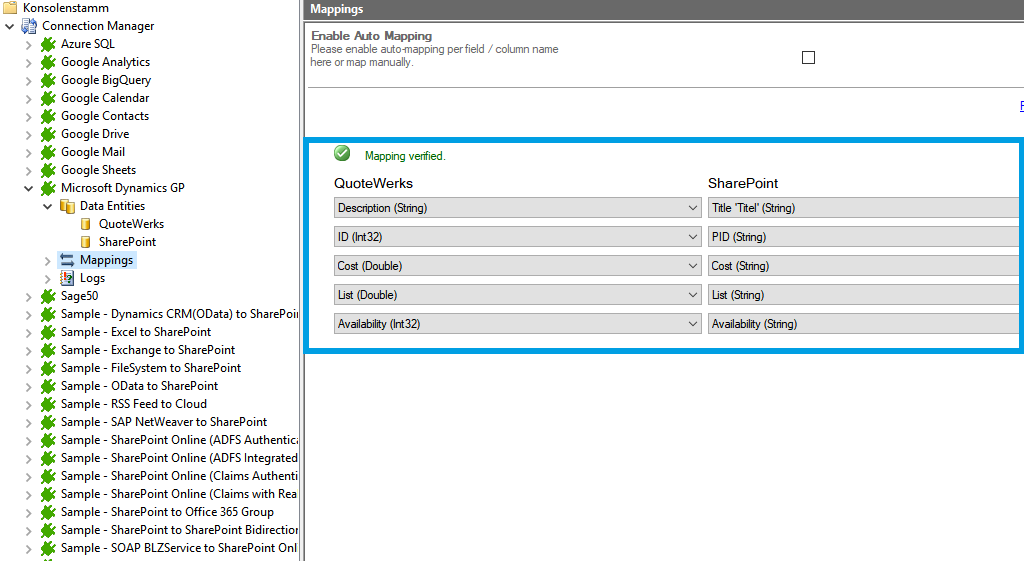Collapse the Microsoft Dynamics GP node
Screen dimensions: 1024x561
point(28,188)
